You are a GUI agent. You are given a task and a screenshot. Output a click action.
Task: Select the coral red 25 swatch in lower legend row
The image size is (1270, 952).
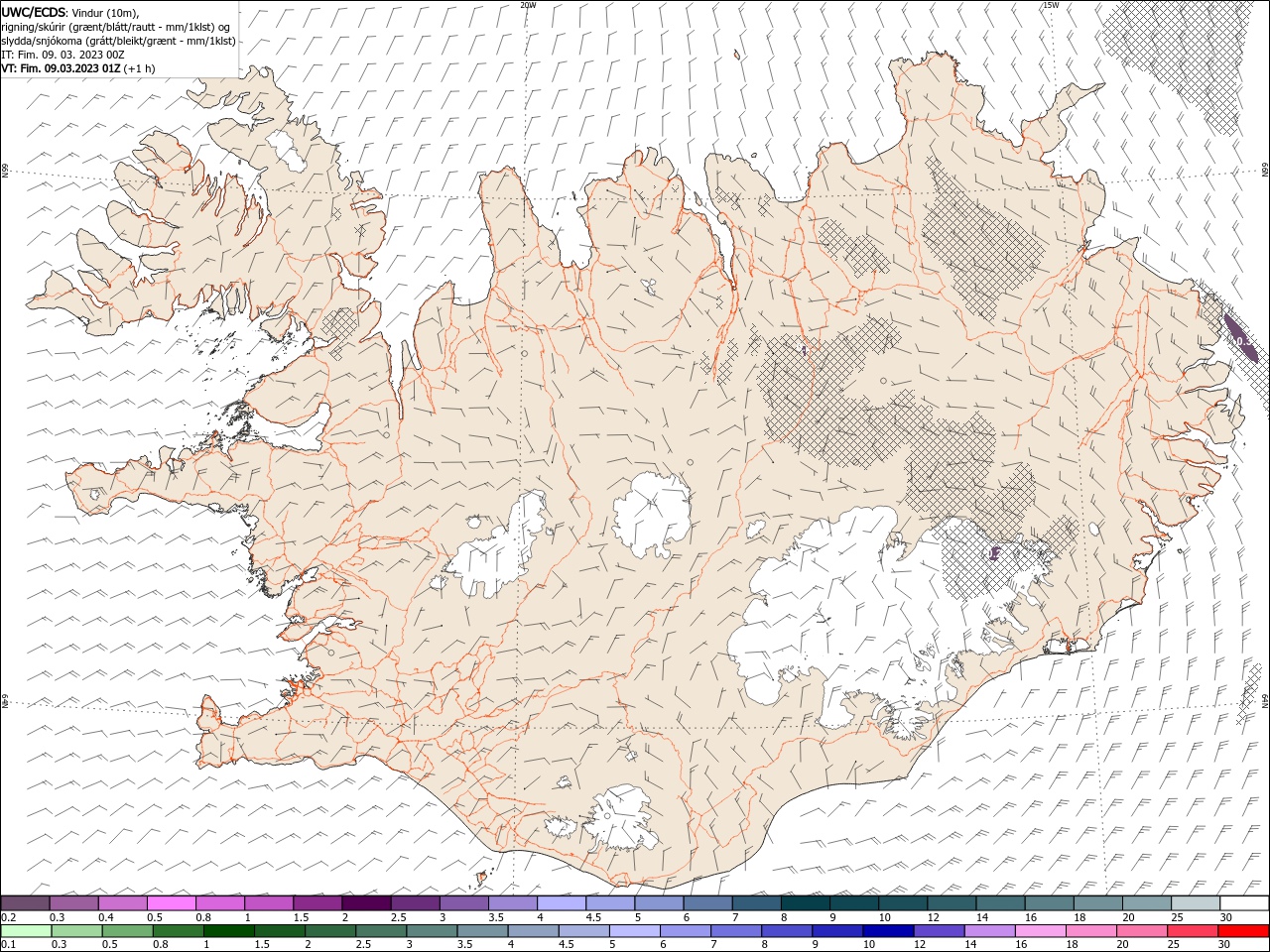point(1191,931)
